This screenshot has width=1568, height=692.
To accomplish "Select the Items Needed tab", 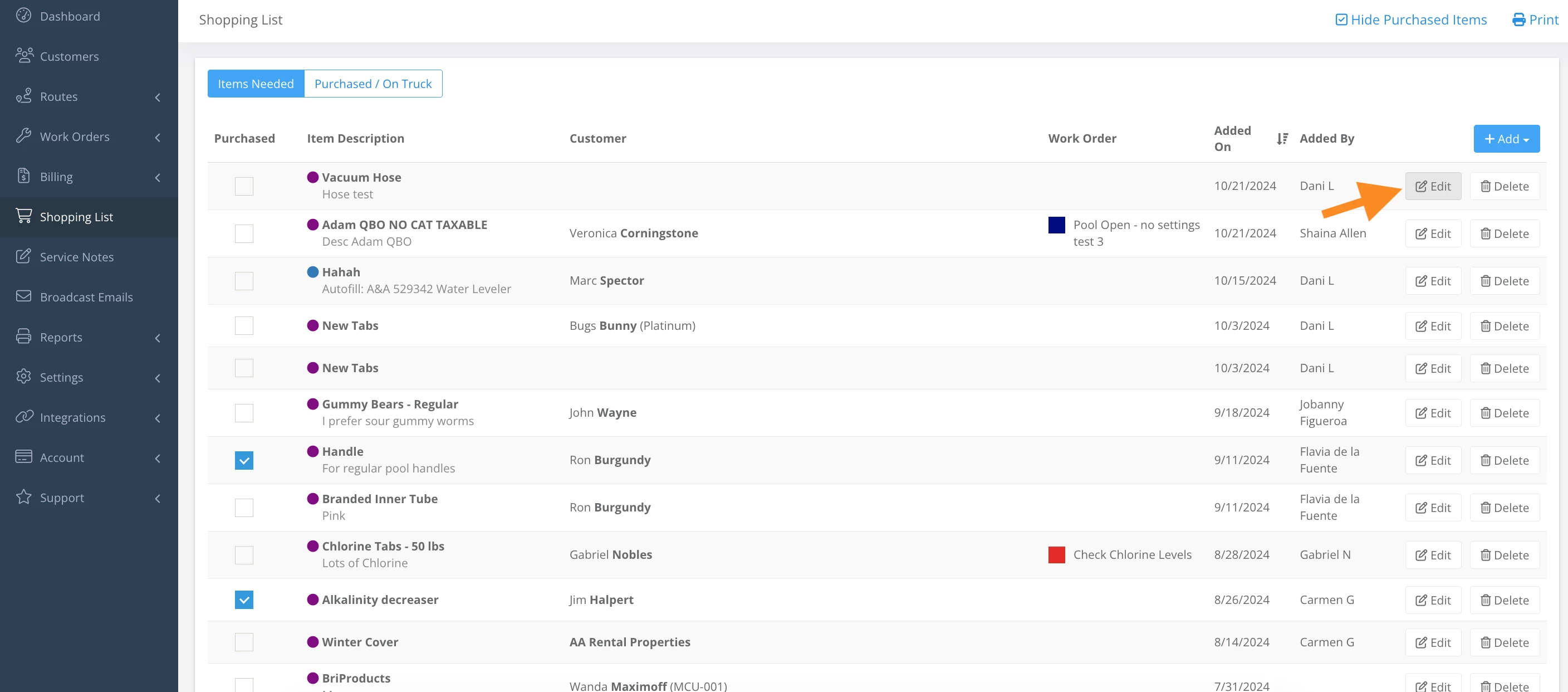I will [256, 84].
